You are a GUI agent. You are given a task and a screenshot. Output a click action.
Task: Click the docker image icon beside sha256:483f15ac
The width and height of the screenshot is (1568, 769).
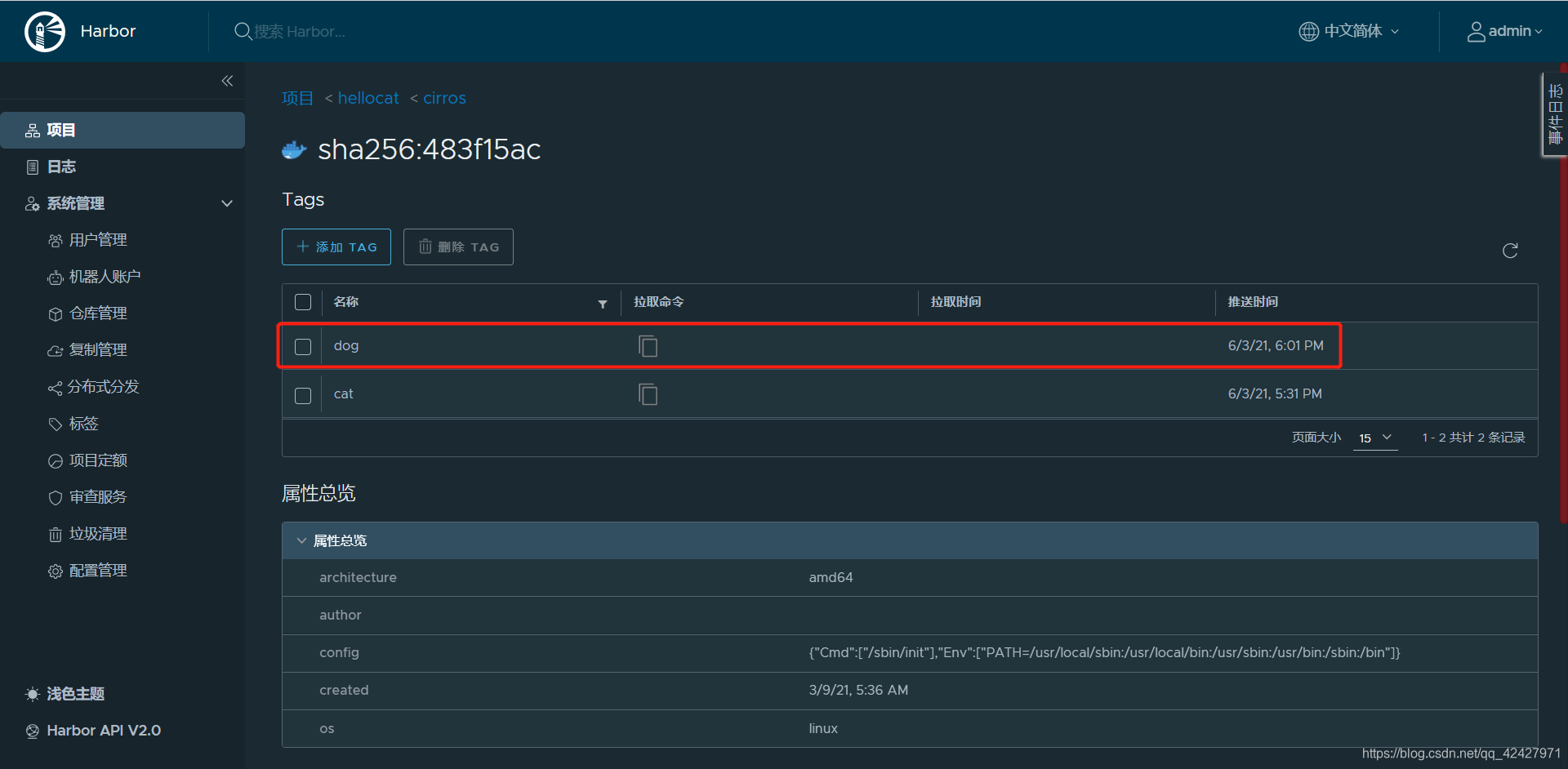pos(294,150)
